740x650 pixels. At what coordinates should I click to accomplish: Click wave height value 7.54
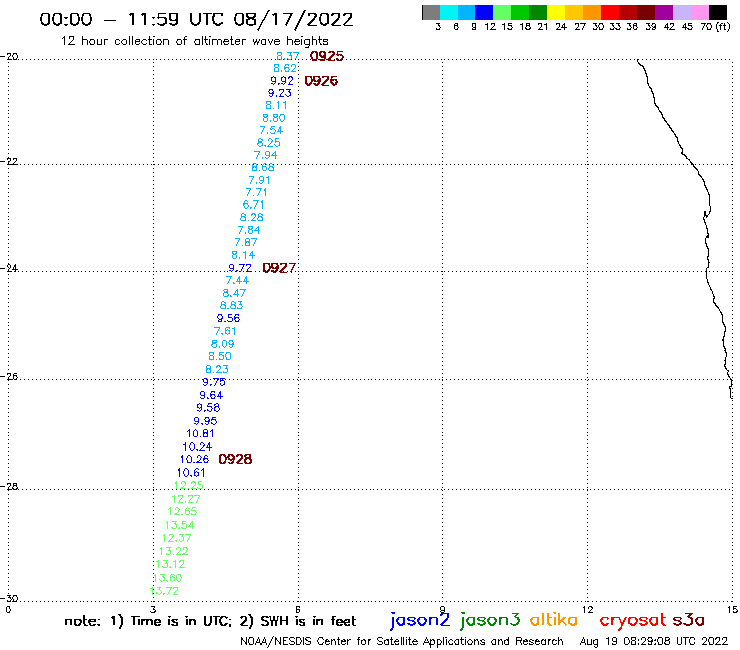[x=271, y=130]
